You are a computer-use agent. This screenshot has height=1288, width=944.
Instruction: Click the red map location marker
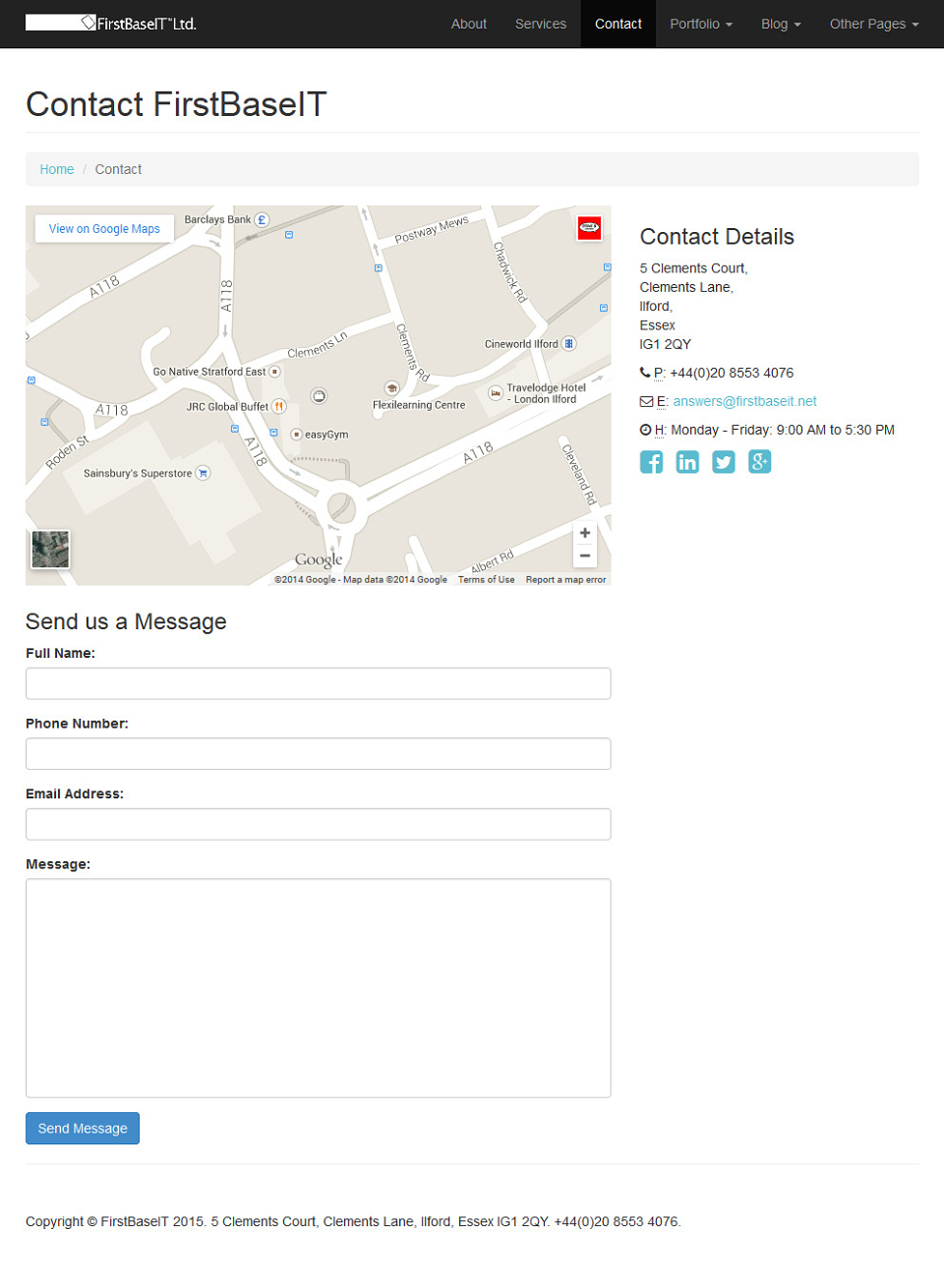click(589, 228)
